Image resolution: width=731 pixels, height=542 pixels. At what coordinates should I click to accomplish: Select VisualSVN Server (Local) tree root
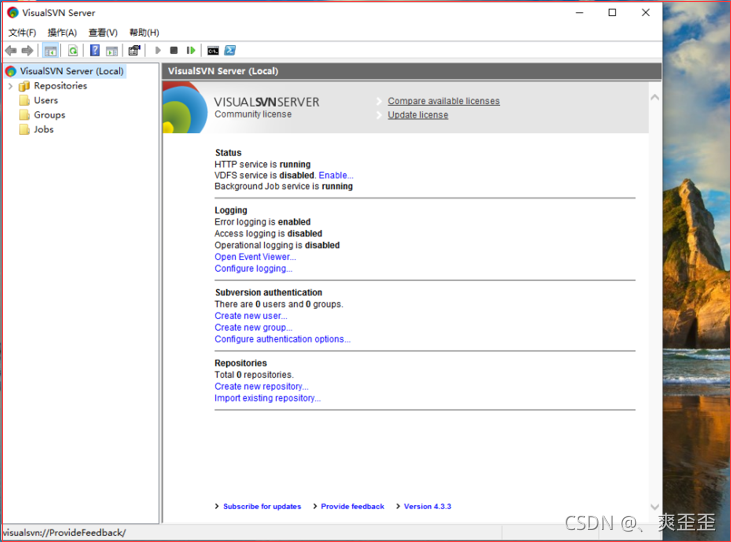click(71, 71)
